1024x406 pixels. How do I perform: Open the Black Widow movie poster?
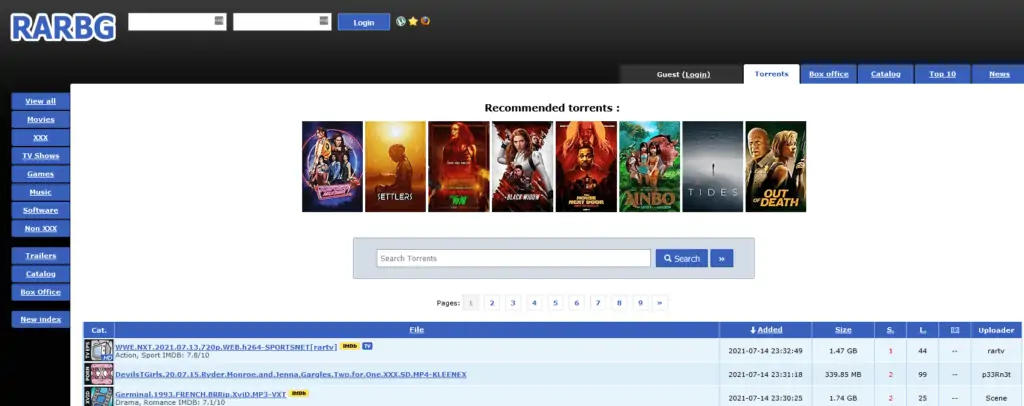coord(522,166)
